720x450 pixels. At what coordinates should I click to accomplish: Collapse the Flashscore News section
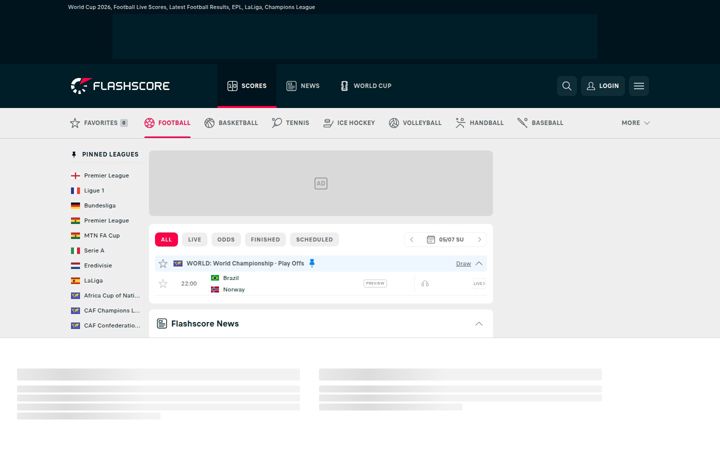[479, 324]
